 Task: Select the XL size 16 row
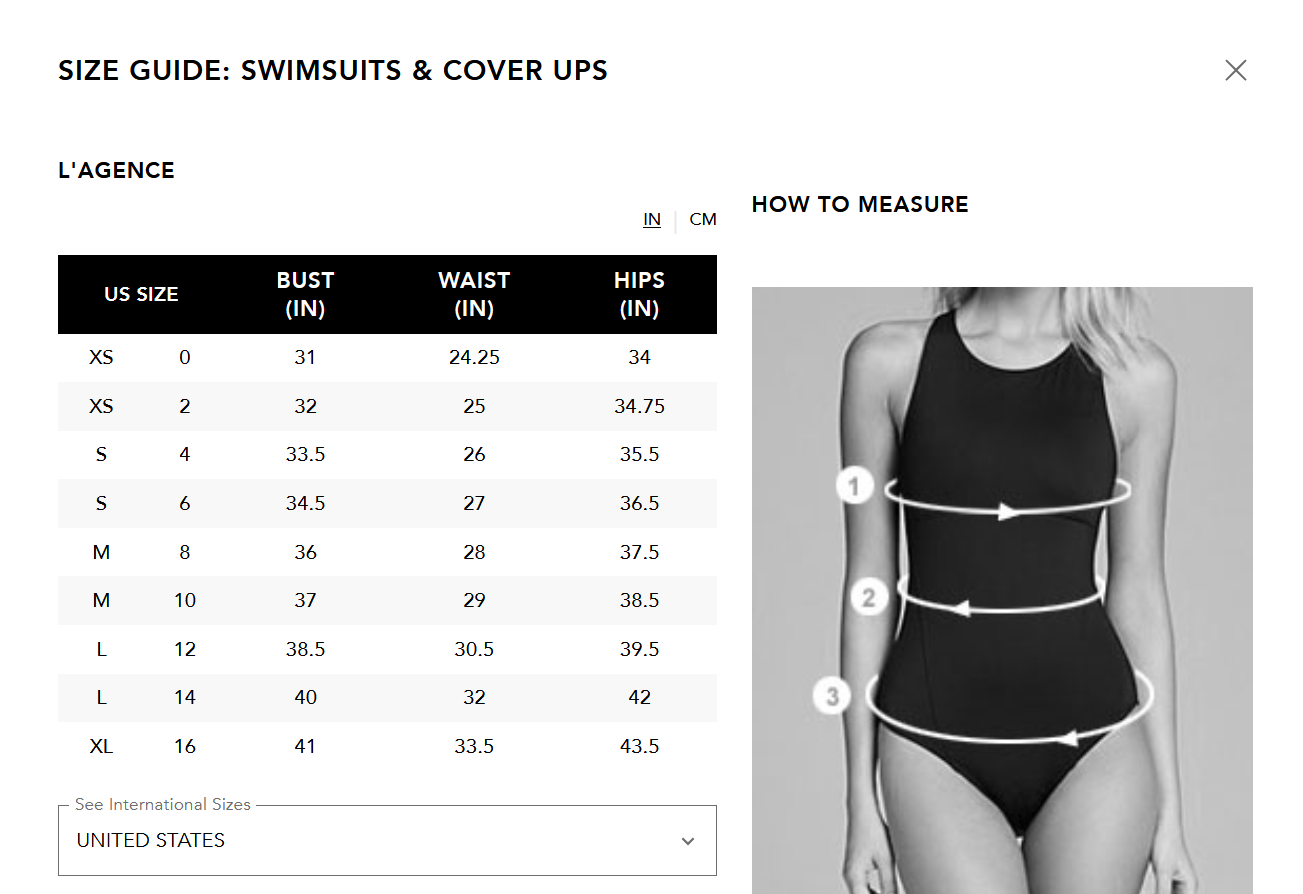click(387, 746)
